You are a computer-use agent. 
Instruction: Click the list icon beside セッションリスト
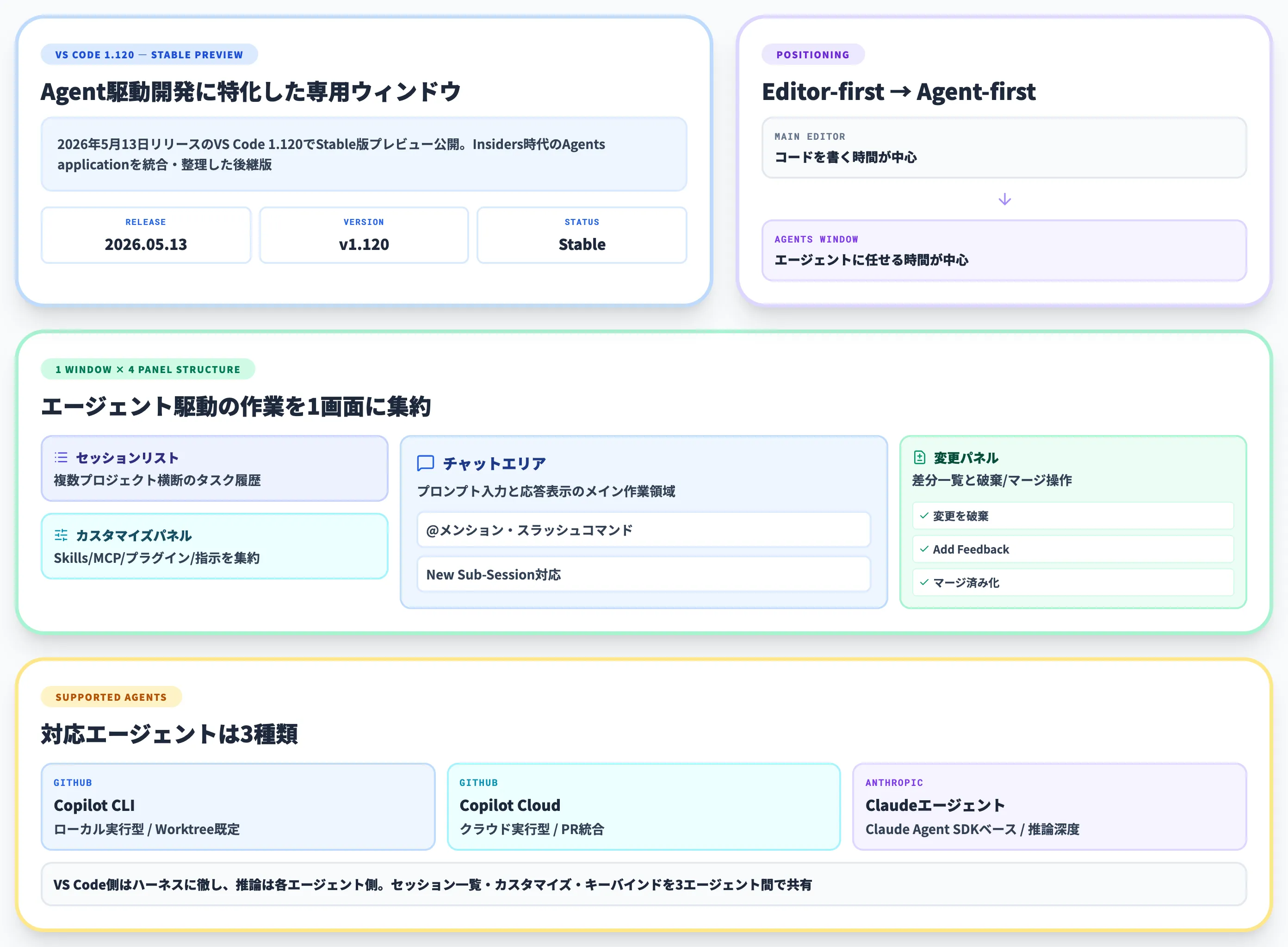pos(61,457)
